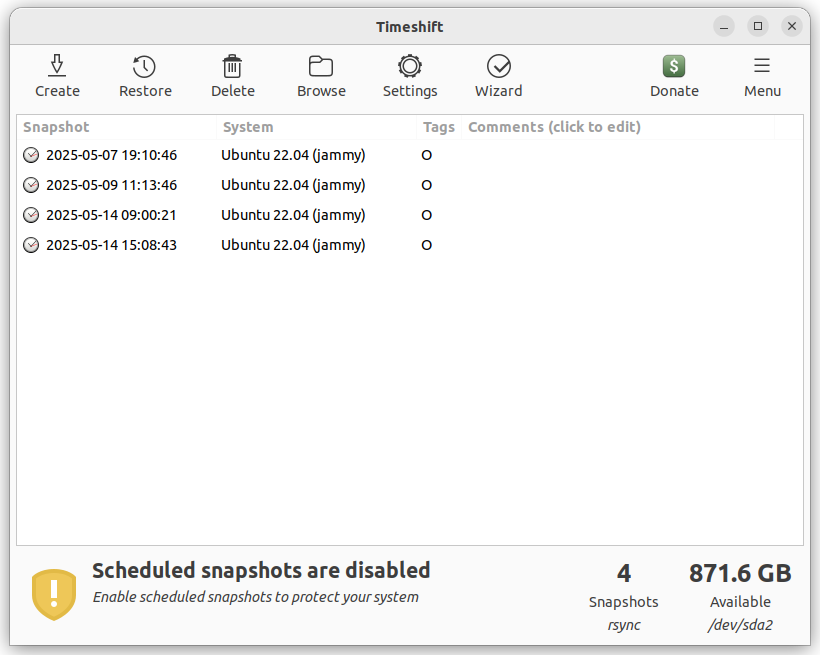Close the Timeshift window

(x=792, y=26)
